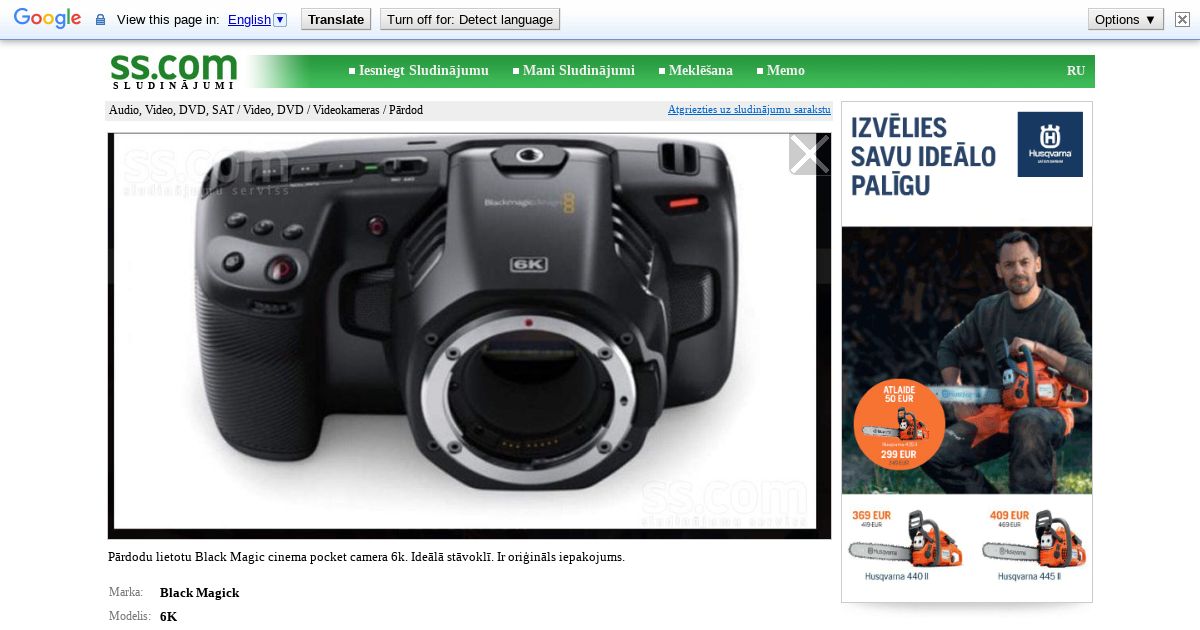Click the orange Atlaide 50 EUR discount badge
This screenshot has height=630, width=1200.
pyautogui.click(x=899, y=425)
